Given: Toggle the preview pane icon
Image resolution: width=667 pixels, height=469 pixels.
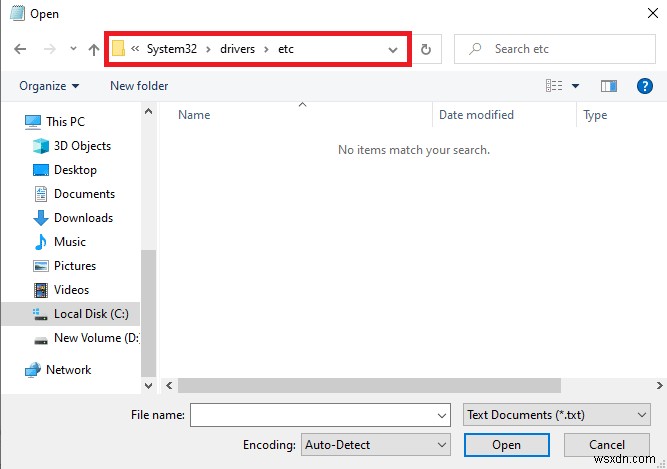Looking at the screenshot, I should click(x=609, y=86).
